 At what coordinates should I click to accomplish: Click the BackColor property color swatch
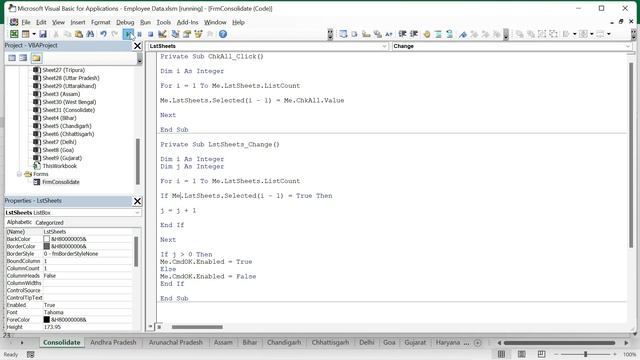[x=47, y=239]
